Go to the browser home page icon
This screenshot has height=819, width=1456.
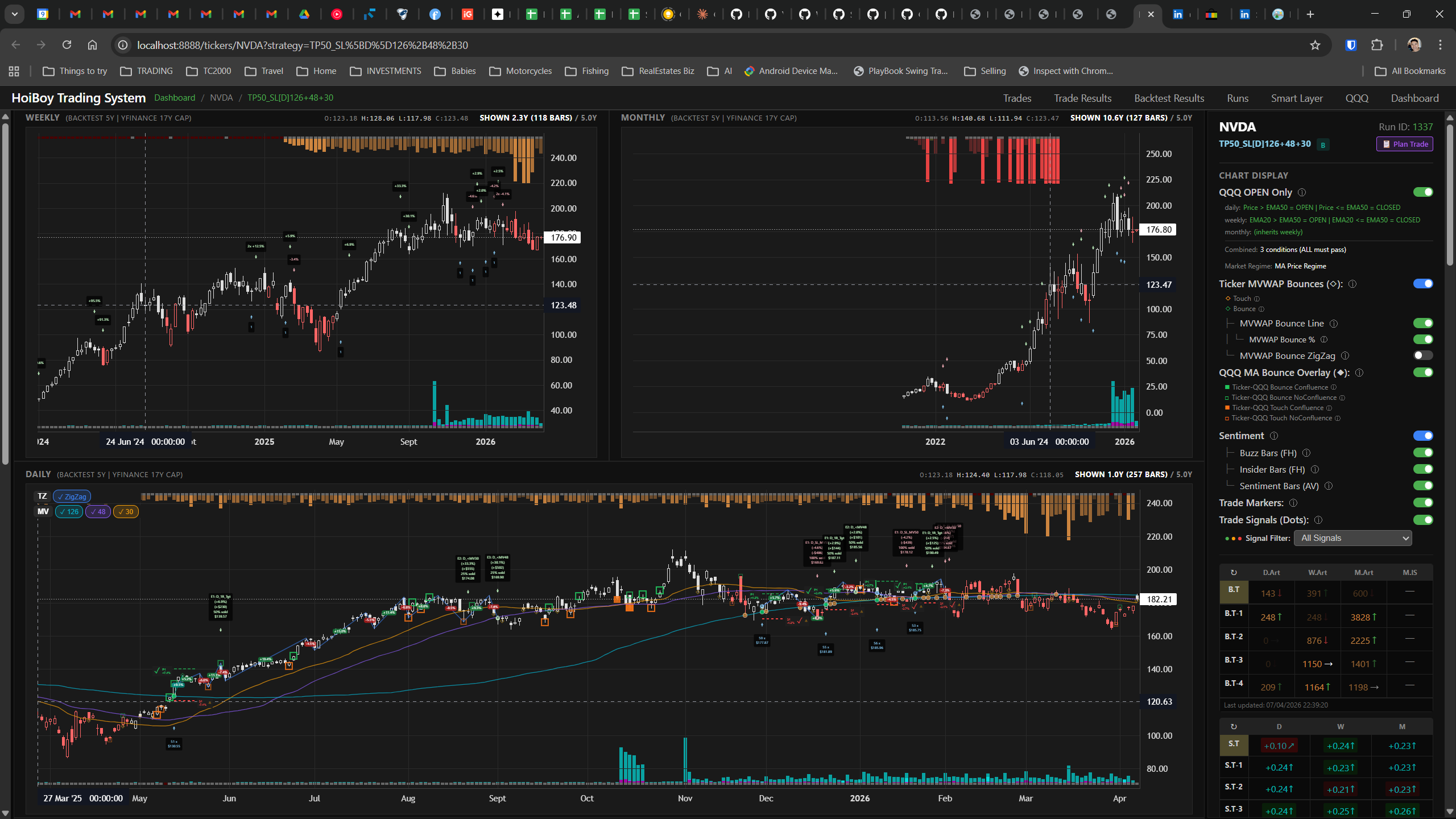pos(92,45)
